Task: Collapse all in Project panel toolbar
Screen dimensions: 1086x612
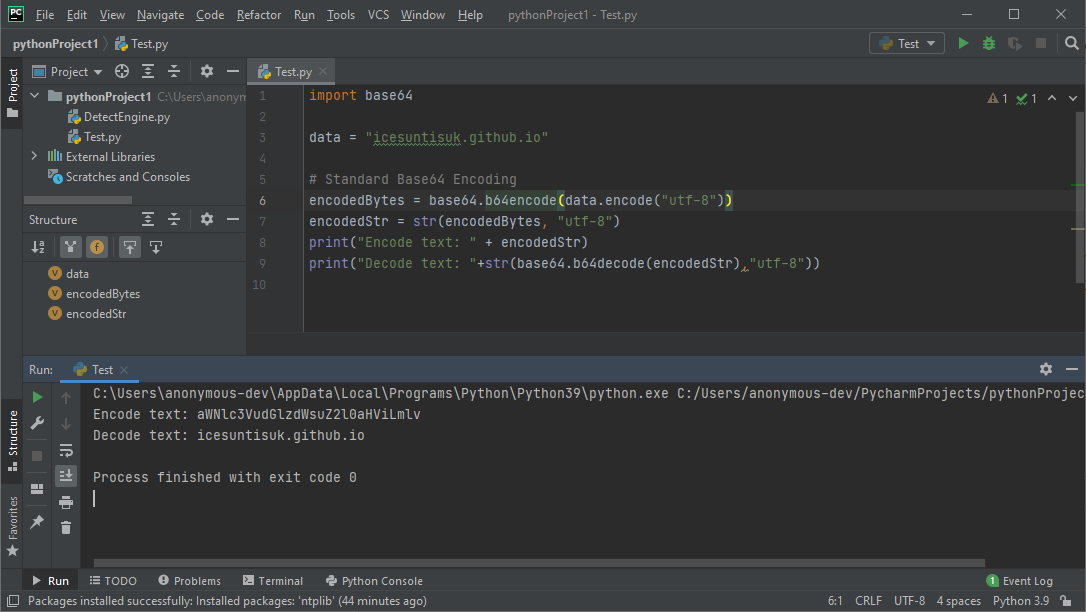Action: tap(174, 71)
